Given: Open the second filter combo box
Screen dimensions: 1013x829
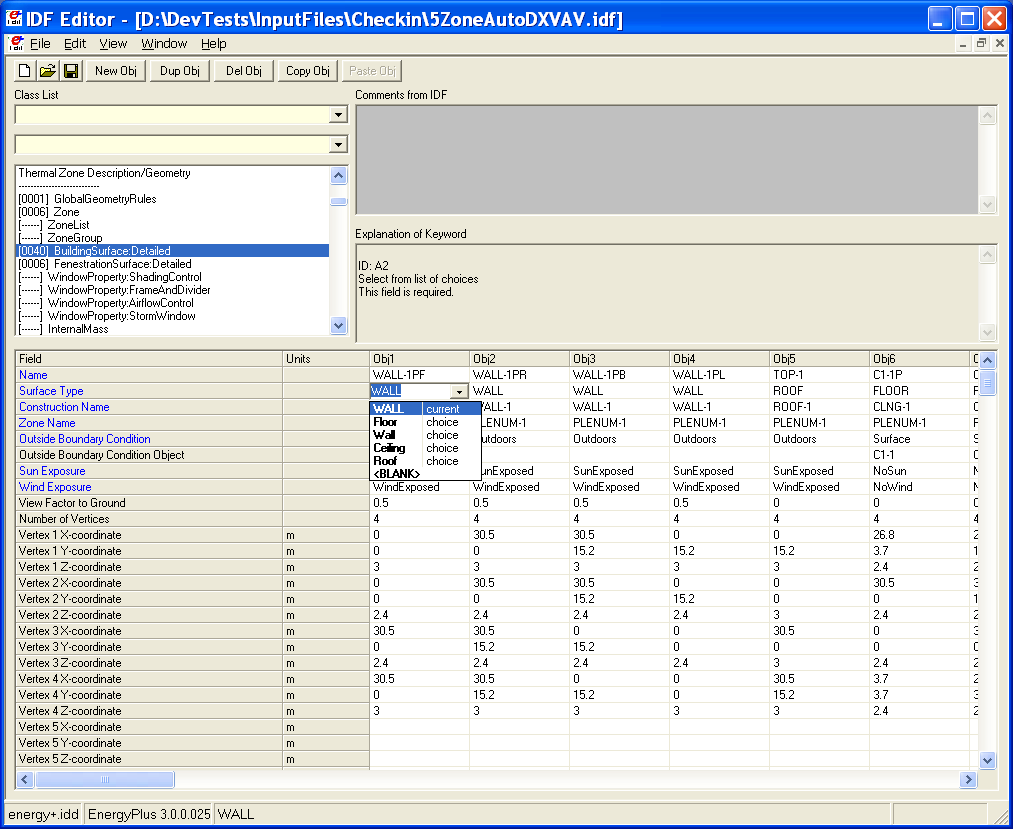Looking at the screenshot, I should 339,143.
